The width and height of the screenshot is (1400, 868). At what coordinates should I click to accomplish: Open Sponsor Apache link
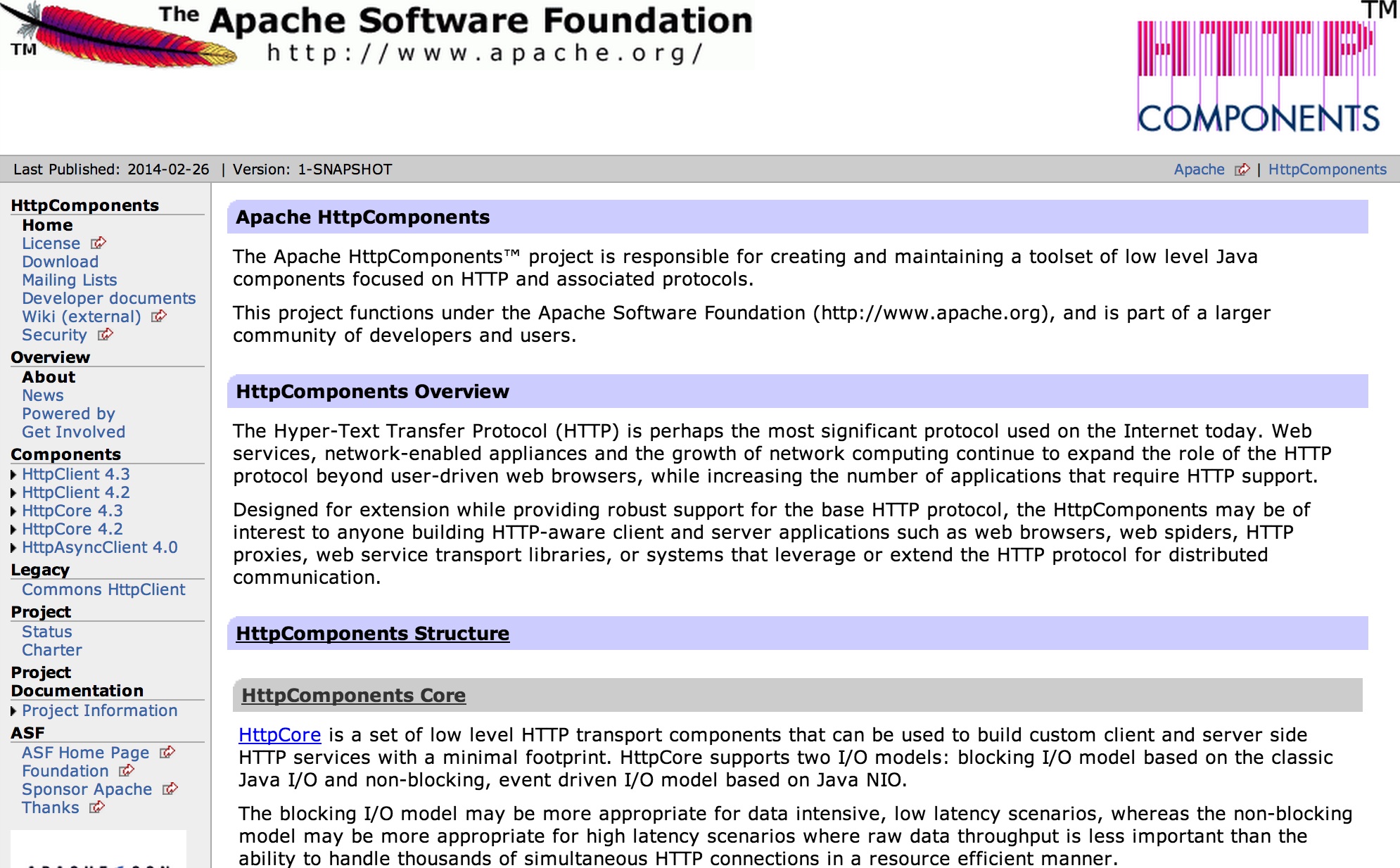(87, 789)
